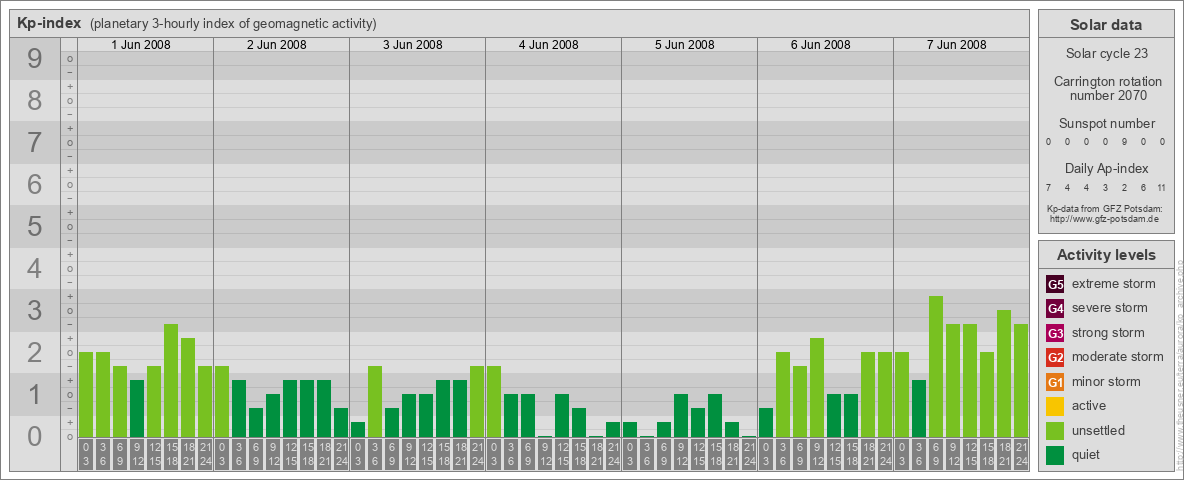This screenshot has height=480, width=1184.
Task: Click the 18-21 hour bar on 7 Jun 2008
Action: pyautogui.click(x=1004, y=374)
